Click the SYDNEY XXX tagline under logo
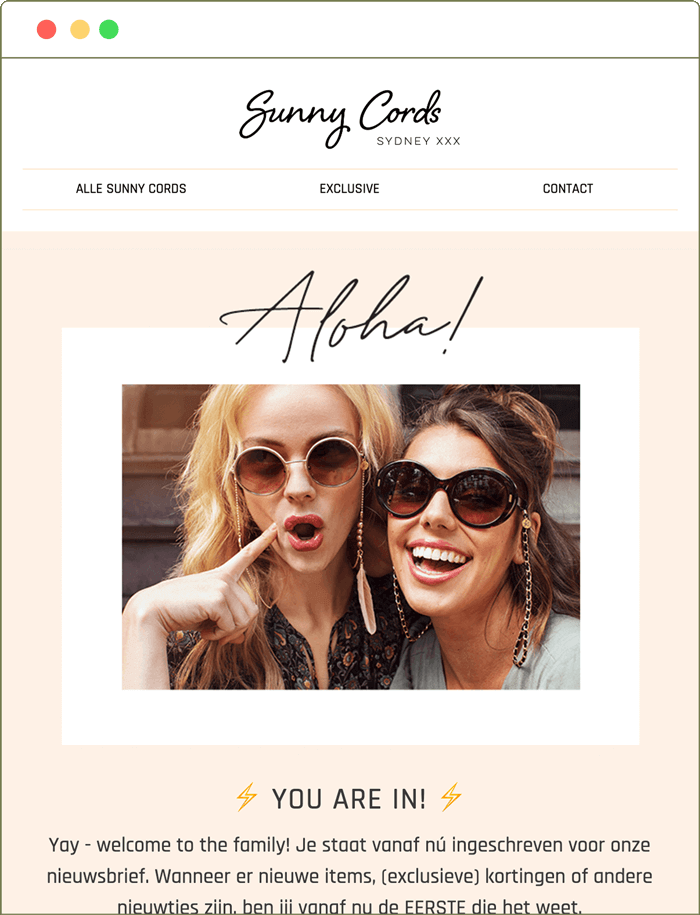This screenshot has width=700, height=915. [x=419, y=141]
